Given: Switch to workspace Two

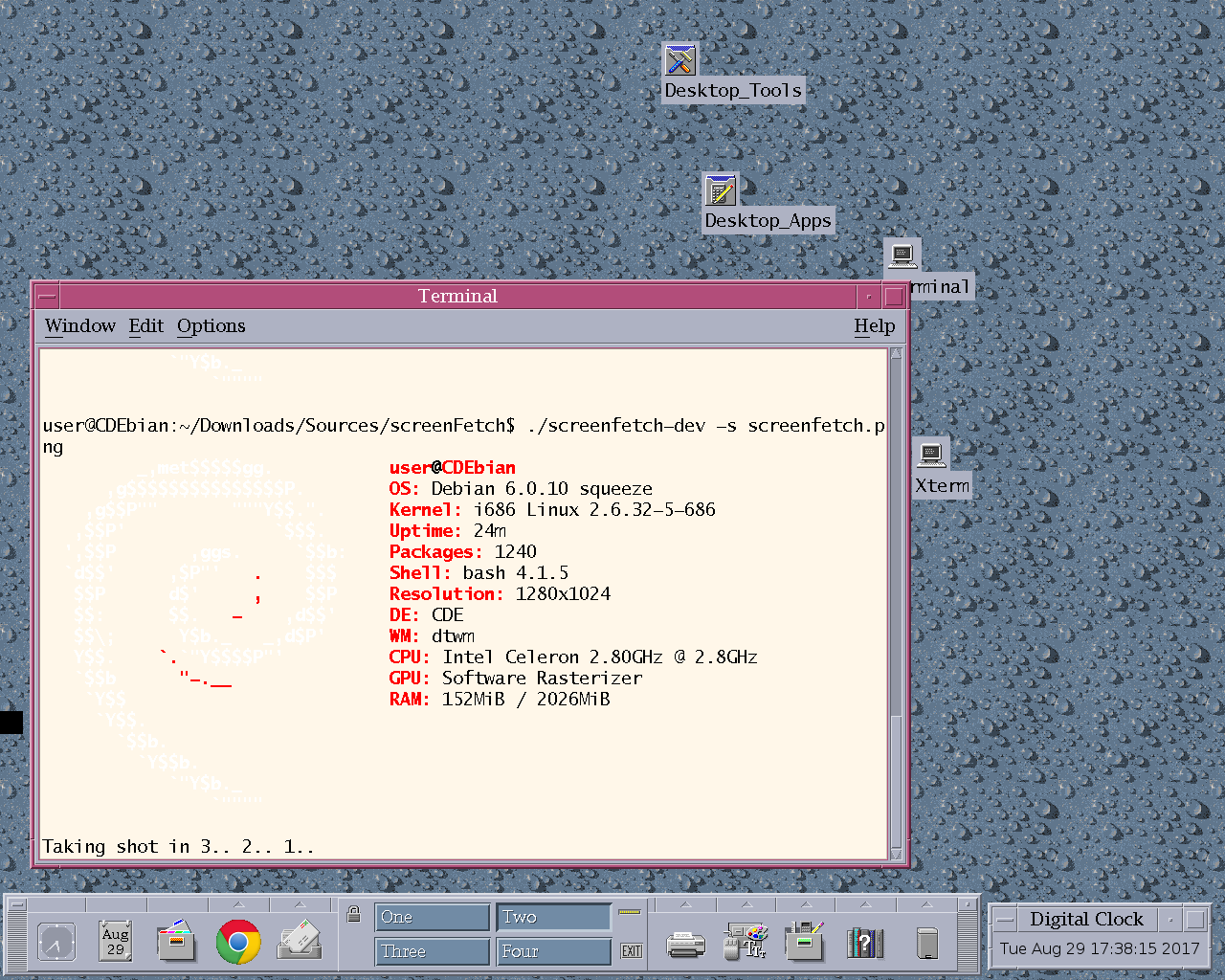Looking at the screenshot, I should (553, 917).
